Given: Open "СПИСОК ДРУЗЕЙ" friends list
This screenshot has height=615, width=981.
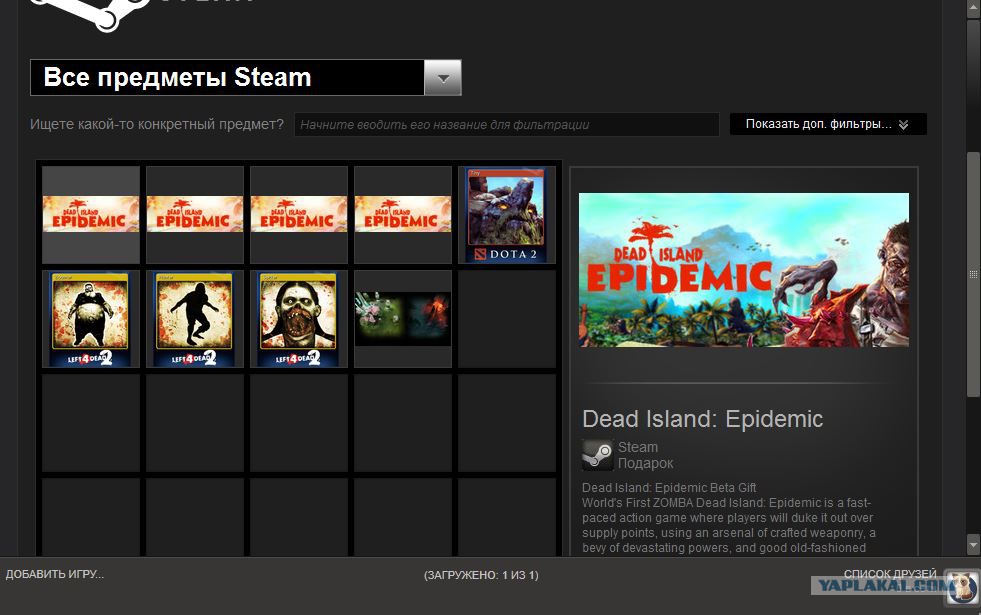Looking at the screenshot, I should 890,574.
